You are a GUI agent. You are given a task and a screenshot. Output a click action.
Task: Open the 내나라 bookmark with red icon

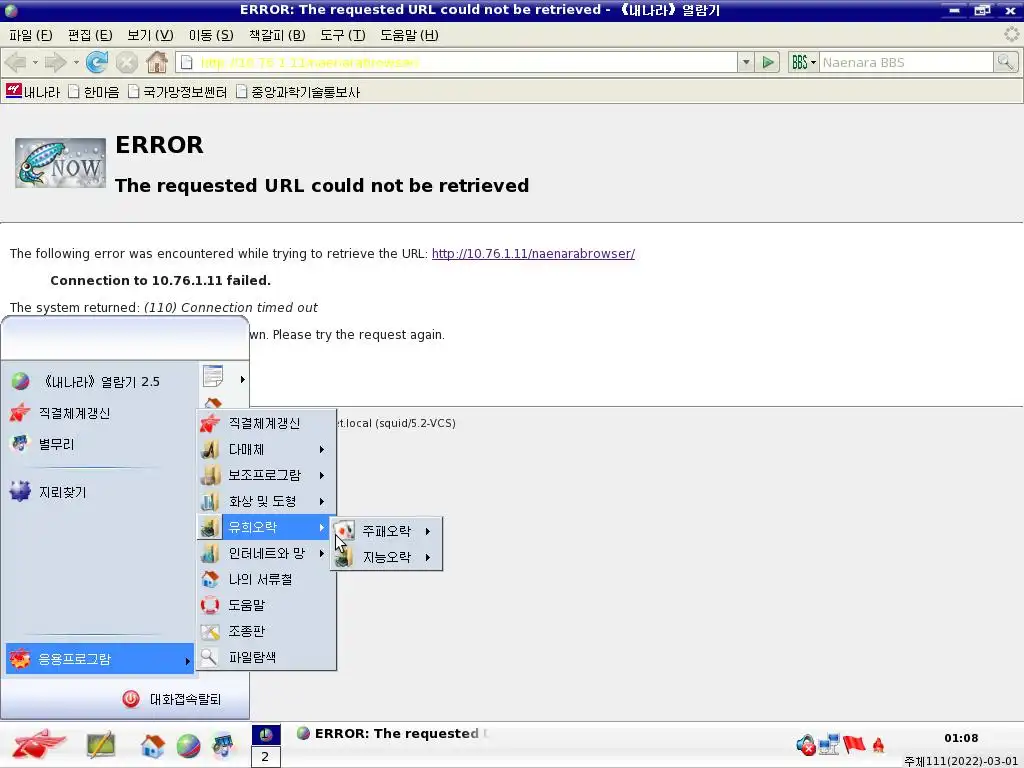[33, 91]
